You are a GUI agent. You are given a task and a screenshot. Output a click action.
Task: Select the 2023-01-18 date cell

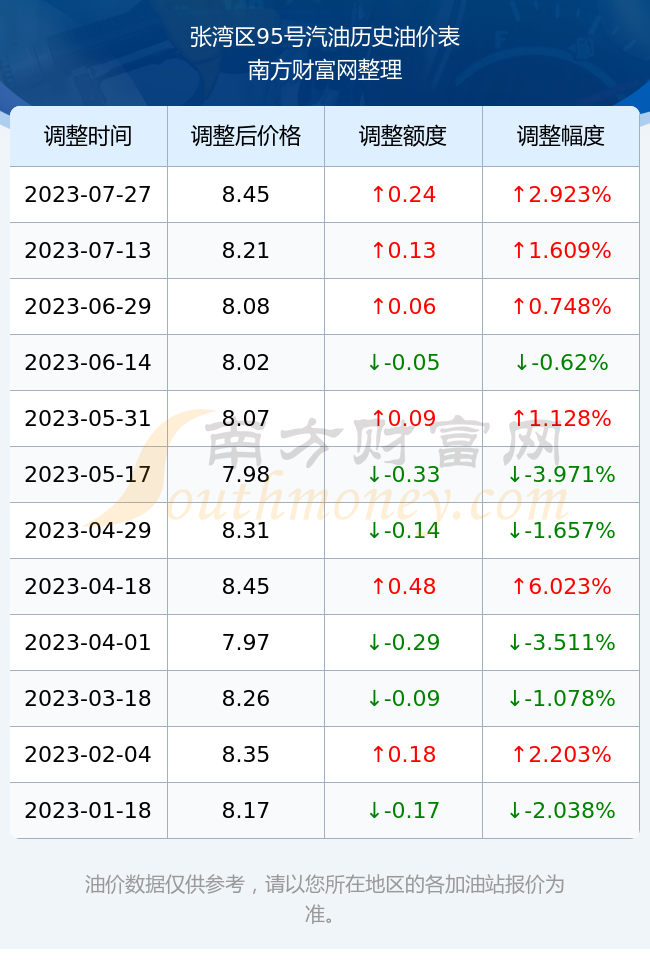click(88, 811)
